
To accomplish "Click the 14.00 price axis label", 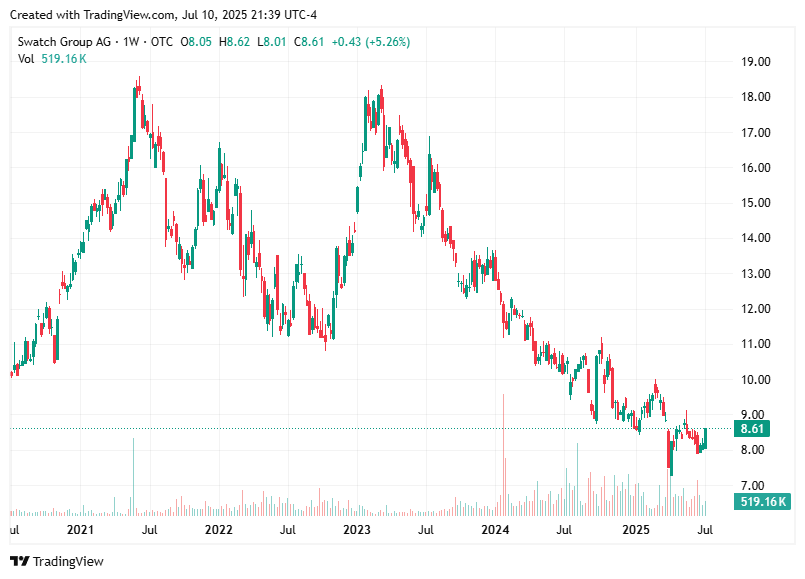I will (x=756, y=238).
